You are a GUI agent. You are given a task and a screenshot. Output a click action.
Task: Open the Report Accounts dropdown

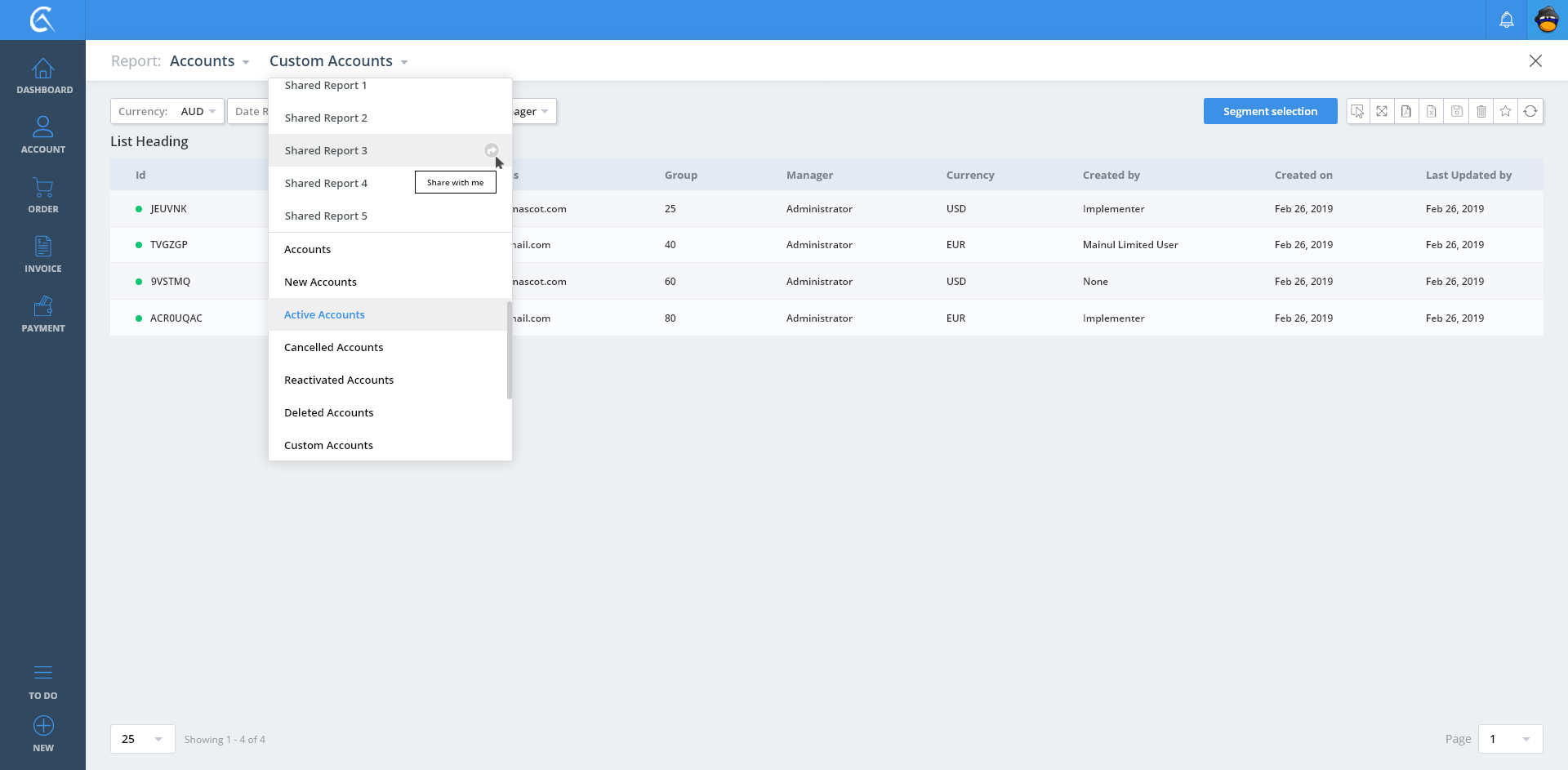point(209,61)
